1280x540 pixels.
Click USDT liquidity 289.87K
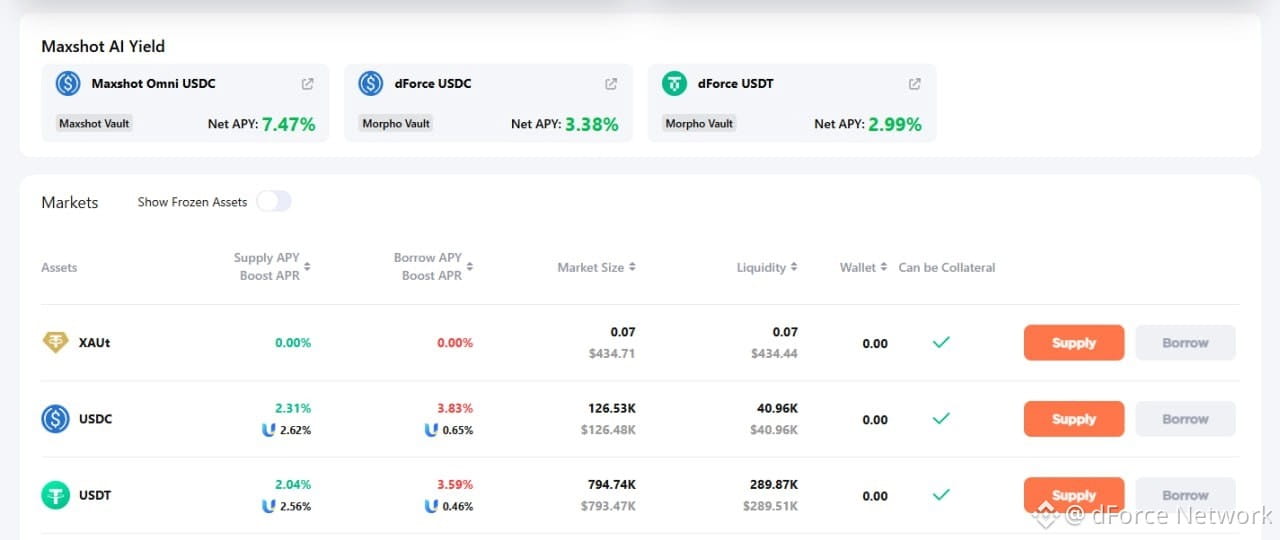tap(774, 484)
